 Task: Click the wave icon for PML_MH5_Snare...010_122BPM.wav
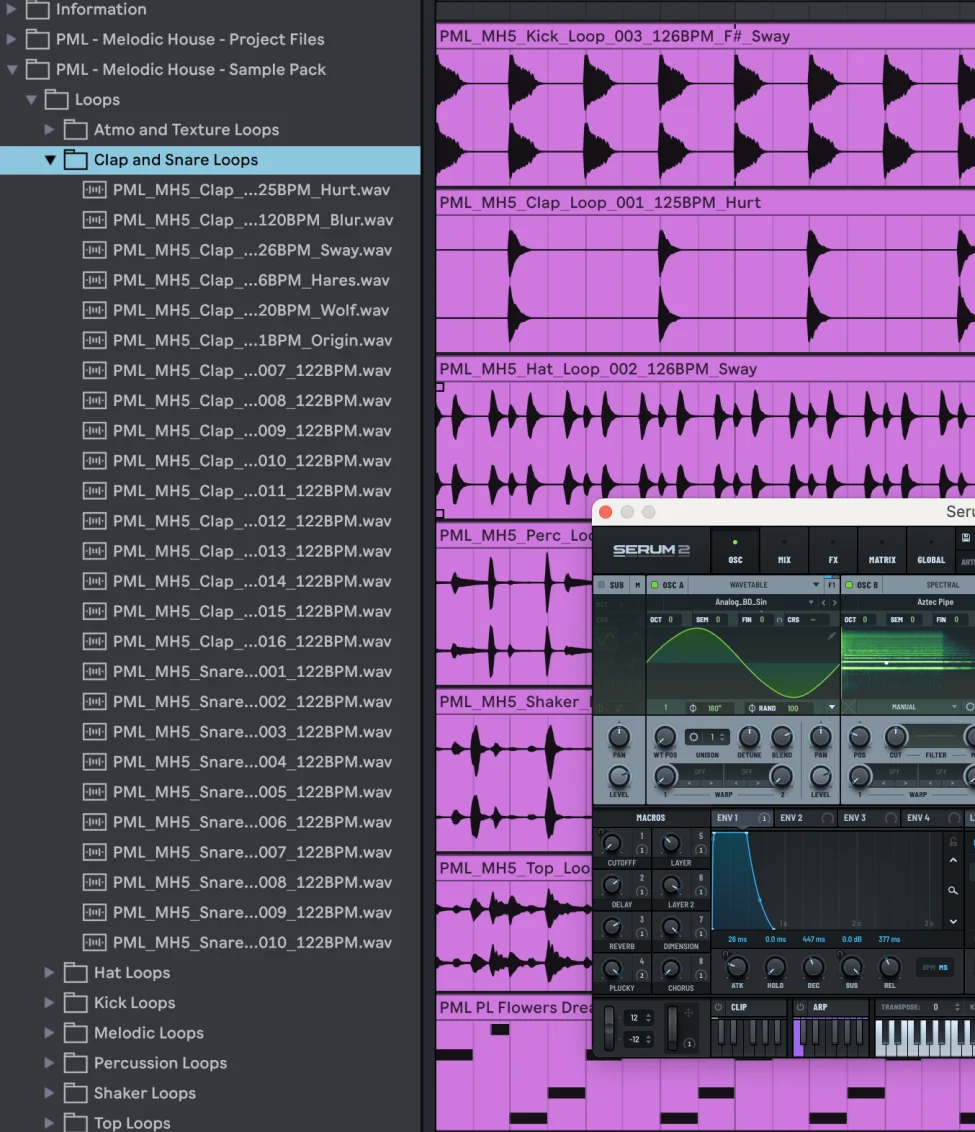(x=94, y=943)
